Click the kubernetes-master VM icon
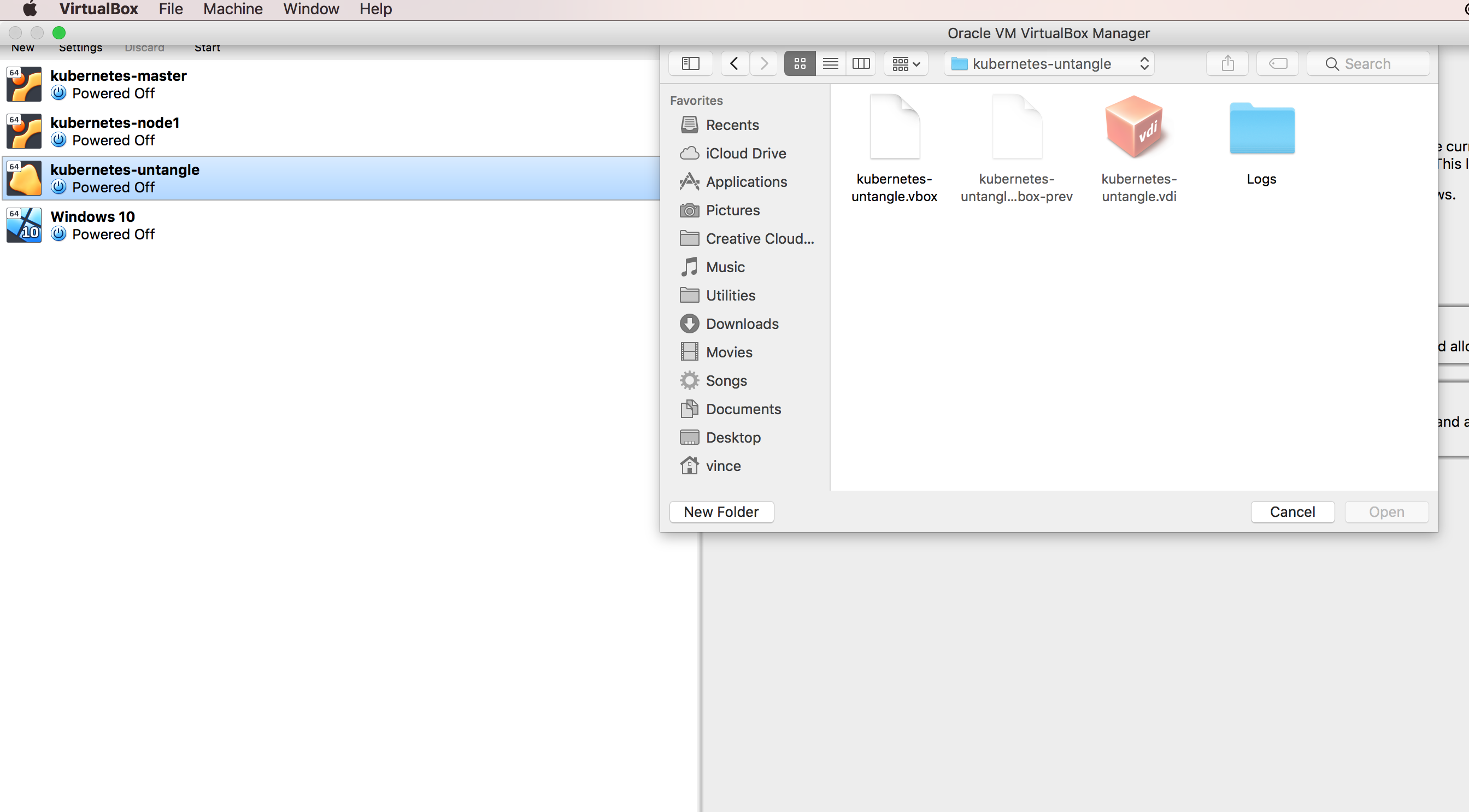The width and height of the screenshot is (1469, 812). 24,84
